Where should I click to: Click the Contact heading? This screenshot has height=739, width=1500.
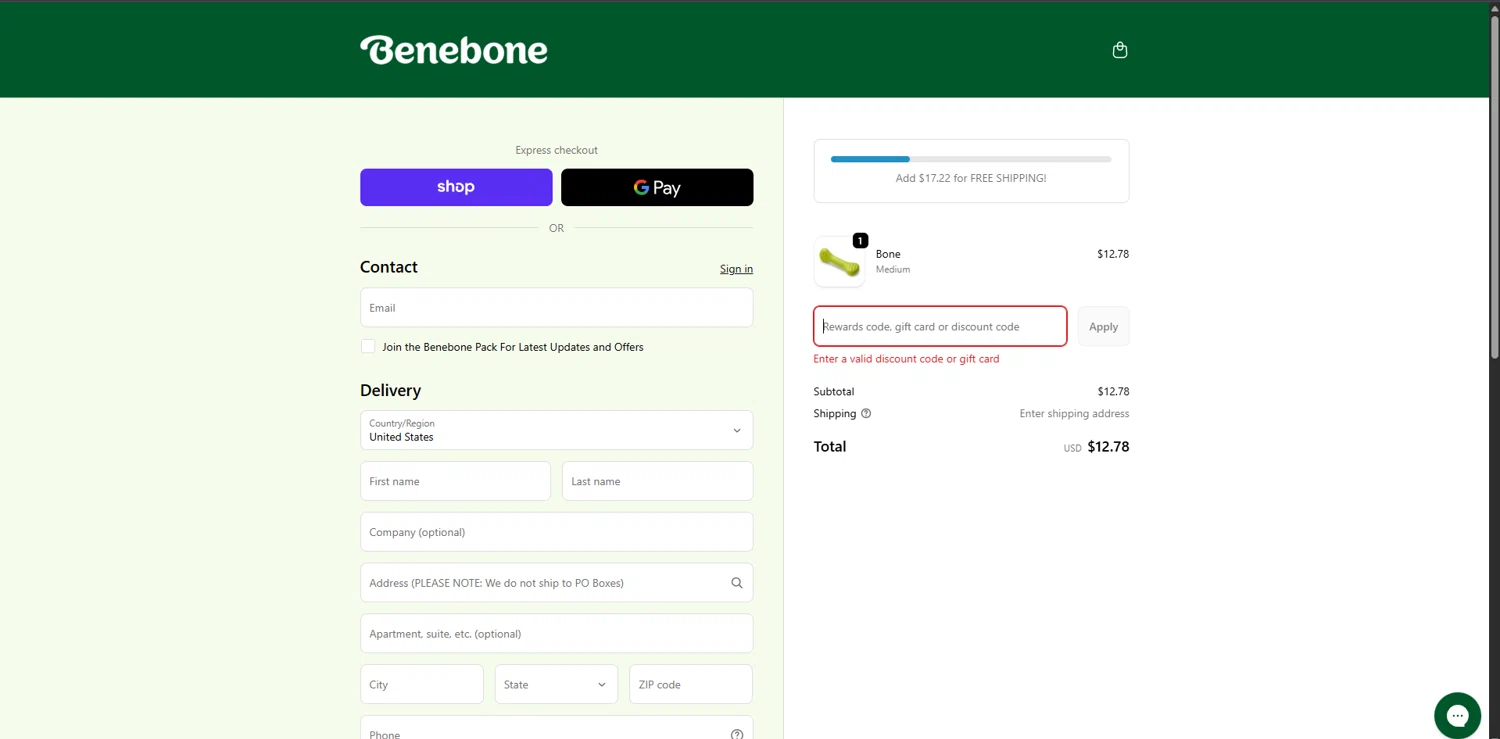pos(389,267)
